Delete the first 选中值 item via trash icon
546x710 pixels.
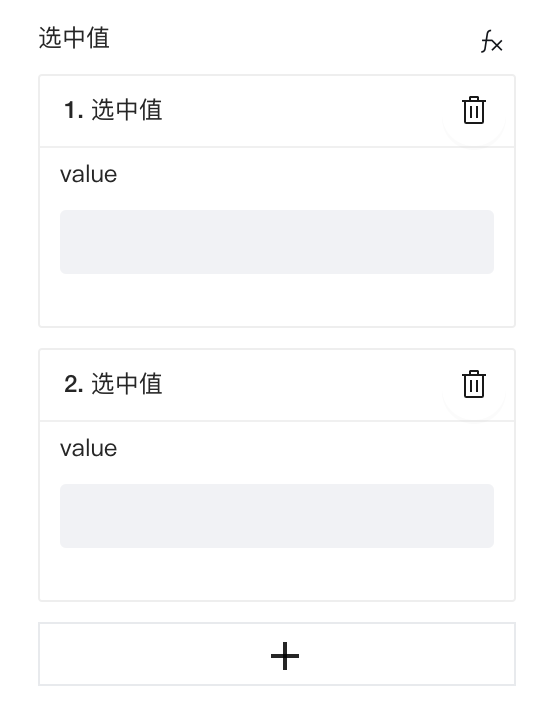[x=474, y=110]
